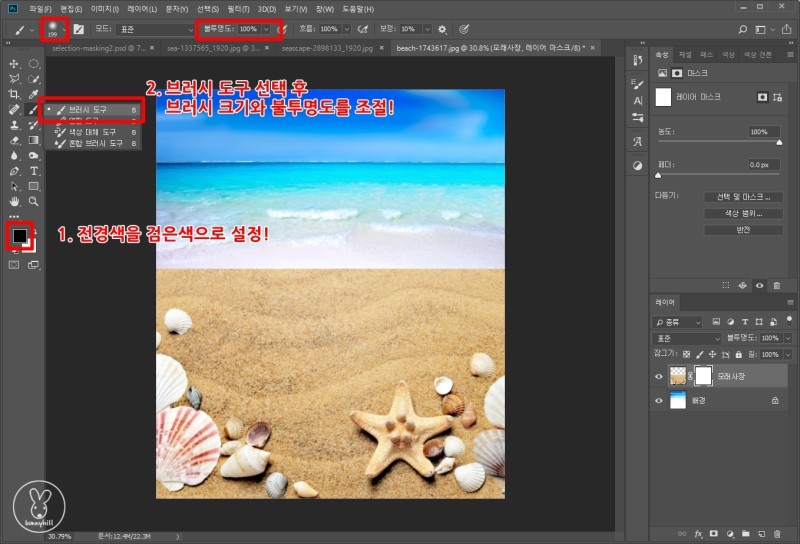Click the fx layer style icon
The height and width of the screenshot is (544, 800).
(x=699, y=535)
